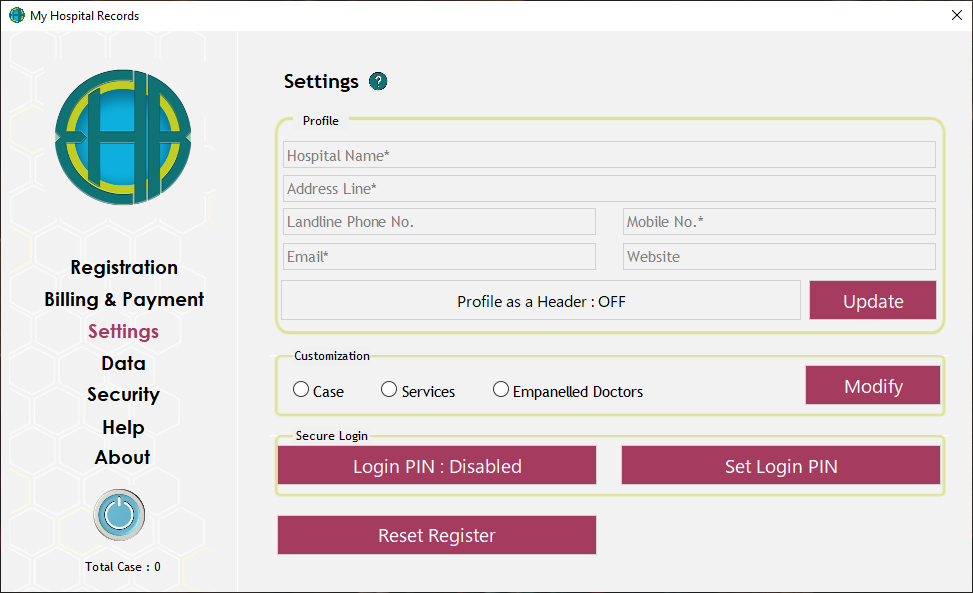Click the Modify customization button
973x593 pixels.
[872, 386]
